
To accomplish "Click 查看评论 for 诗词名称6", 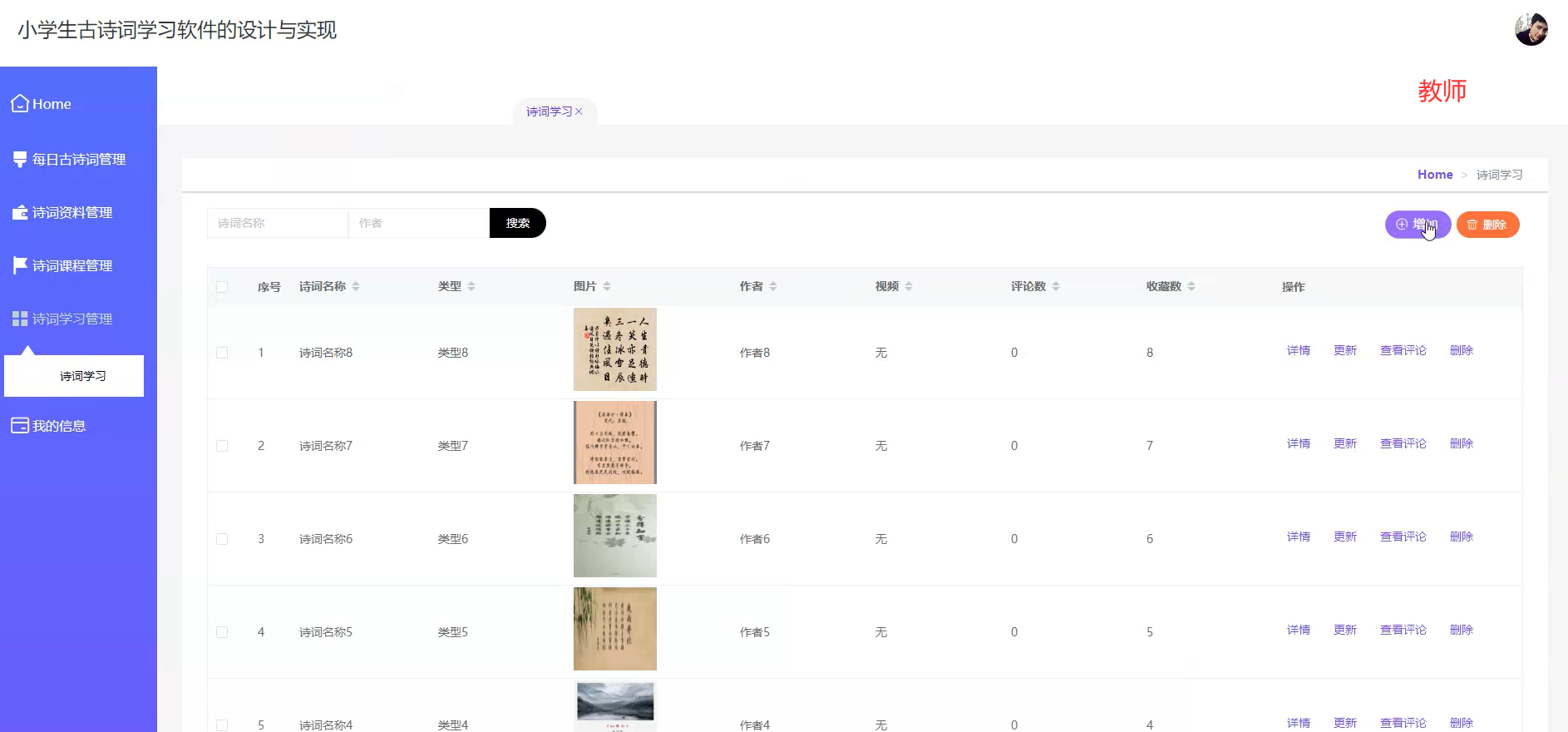I will point(1403,537).
